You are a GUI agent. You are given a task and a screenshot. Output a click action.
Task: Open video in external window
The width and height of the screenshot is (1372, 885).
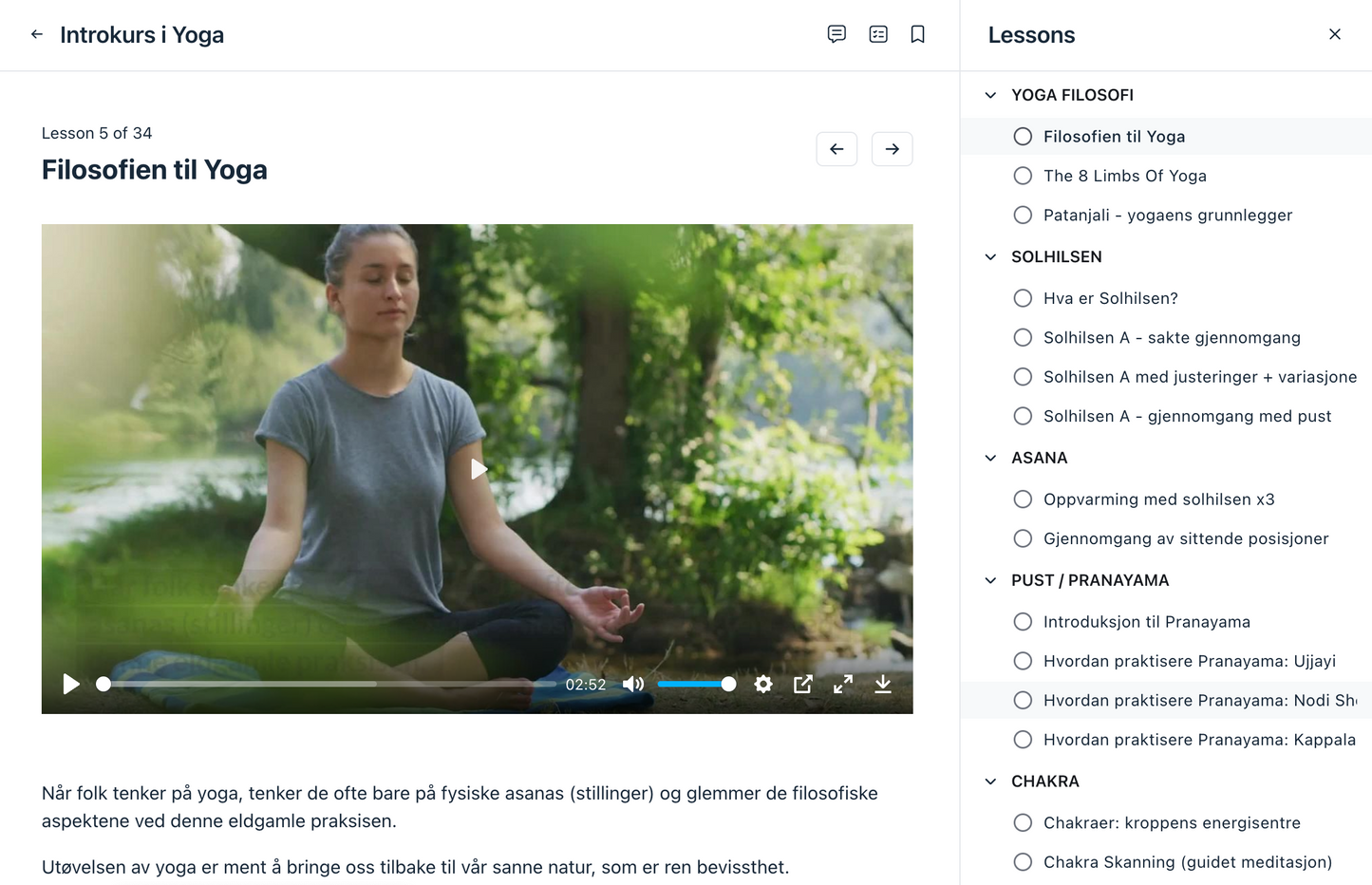[x=803, y=684]
